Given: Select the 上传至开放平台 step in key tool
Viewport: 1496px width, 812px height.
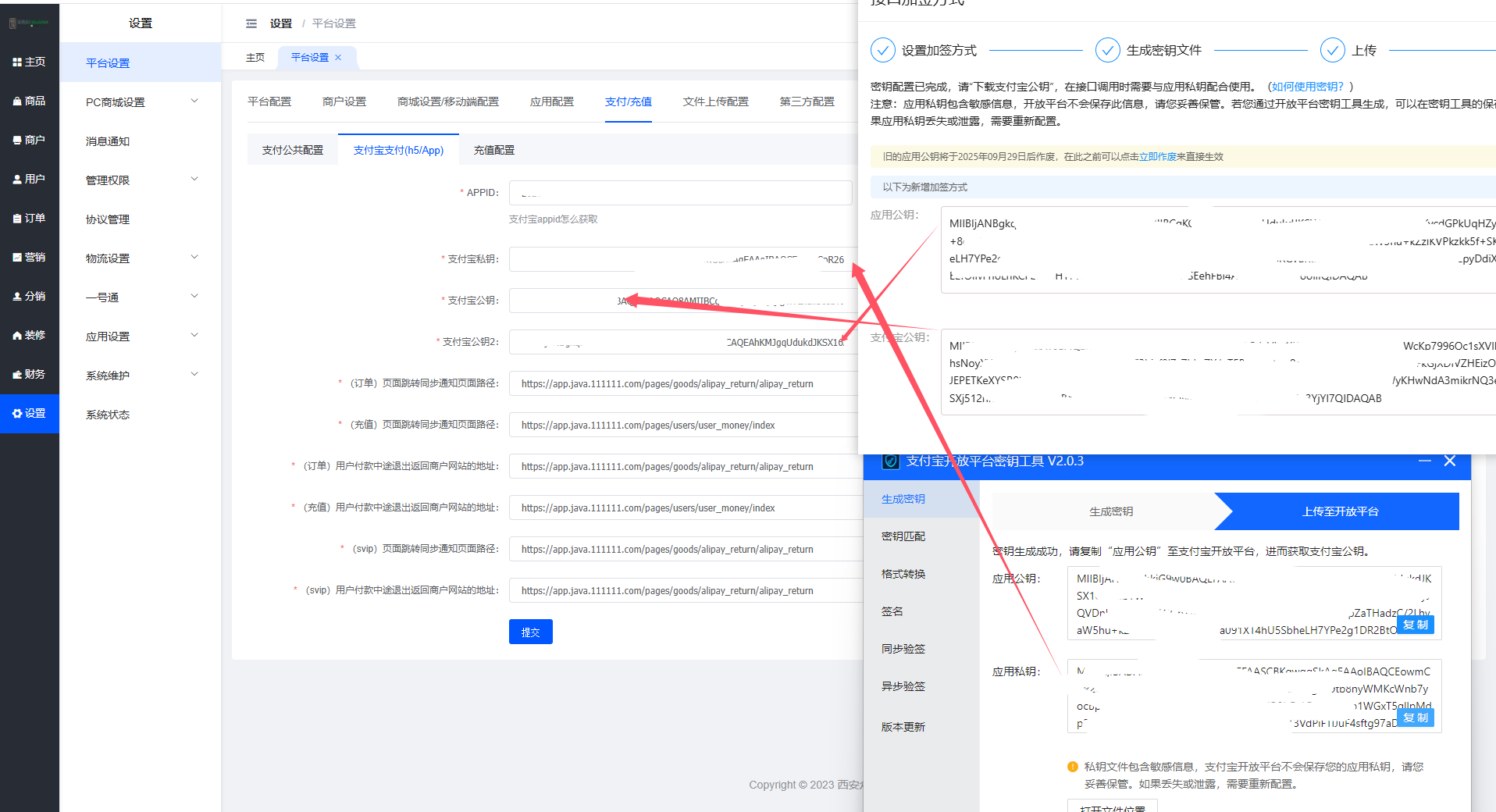Looking at the screenshot, I should [x=1341, y=511].
